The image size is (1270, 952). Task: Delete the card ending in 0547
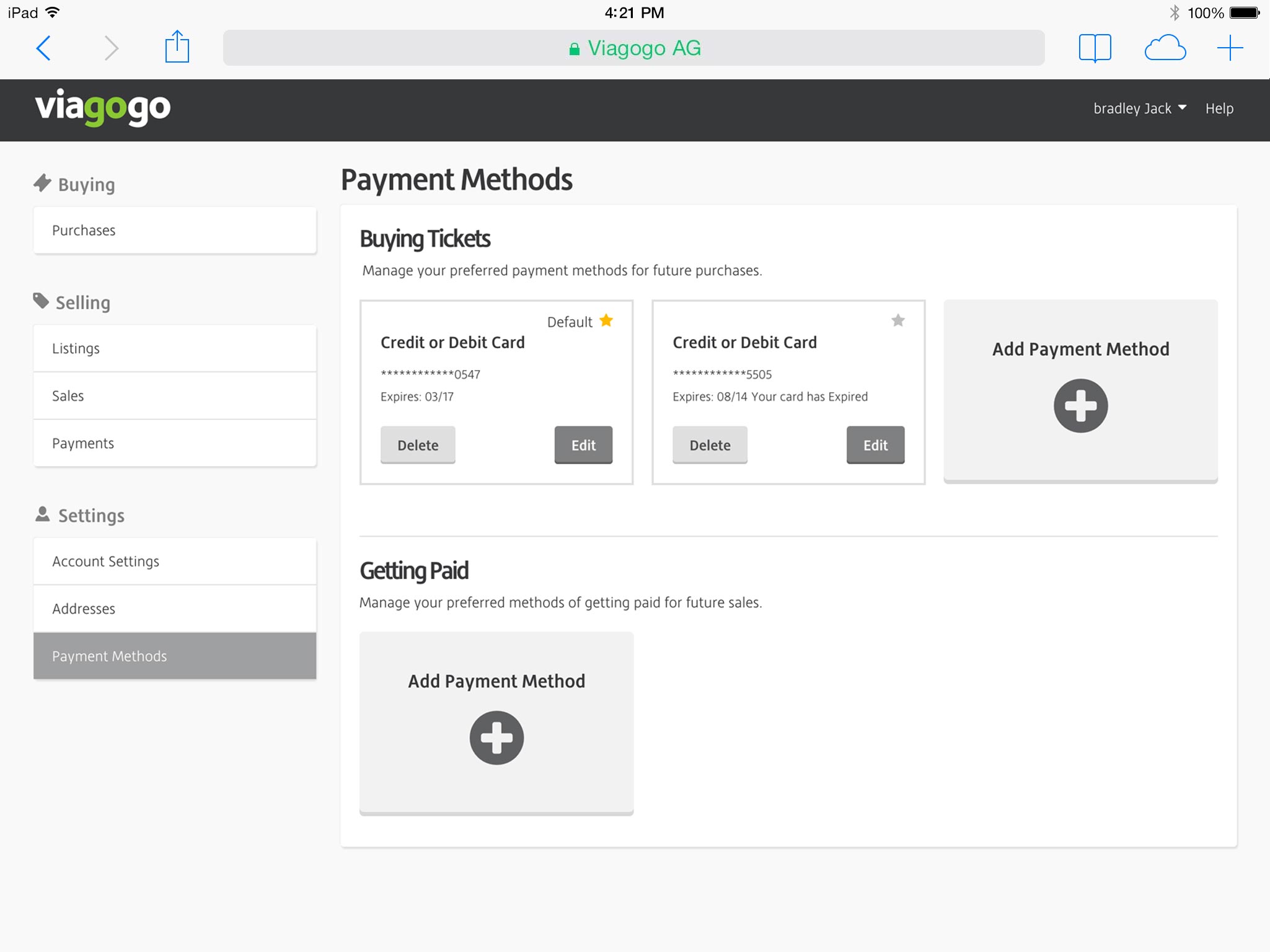(x=418, y=444)
